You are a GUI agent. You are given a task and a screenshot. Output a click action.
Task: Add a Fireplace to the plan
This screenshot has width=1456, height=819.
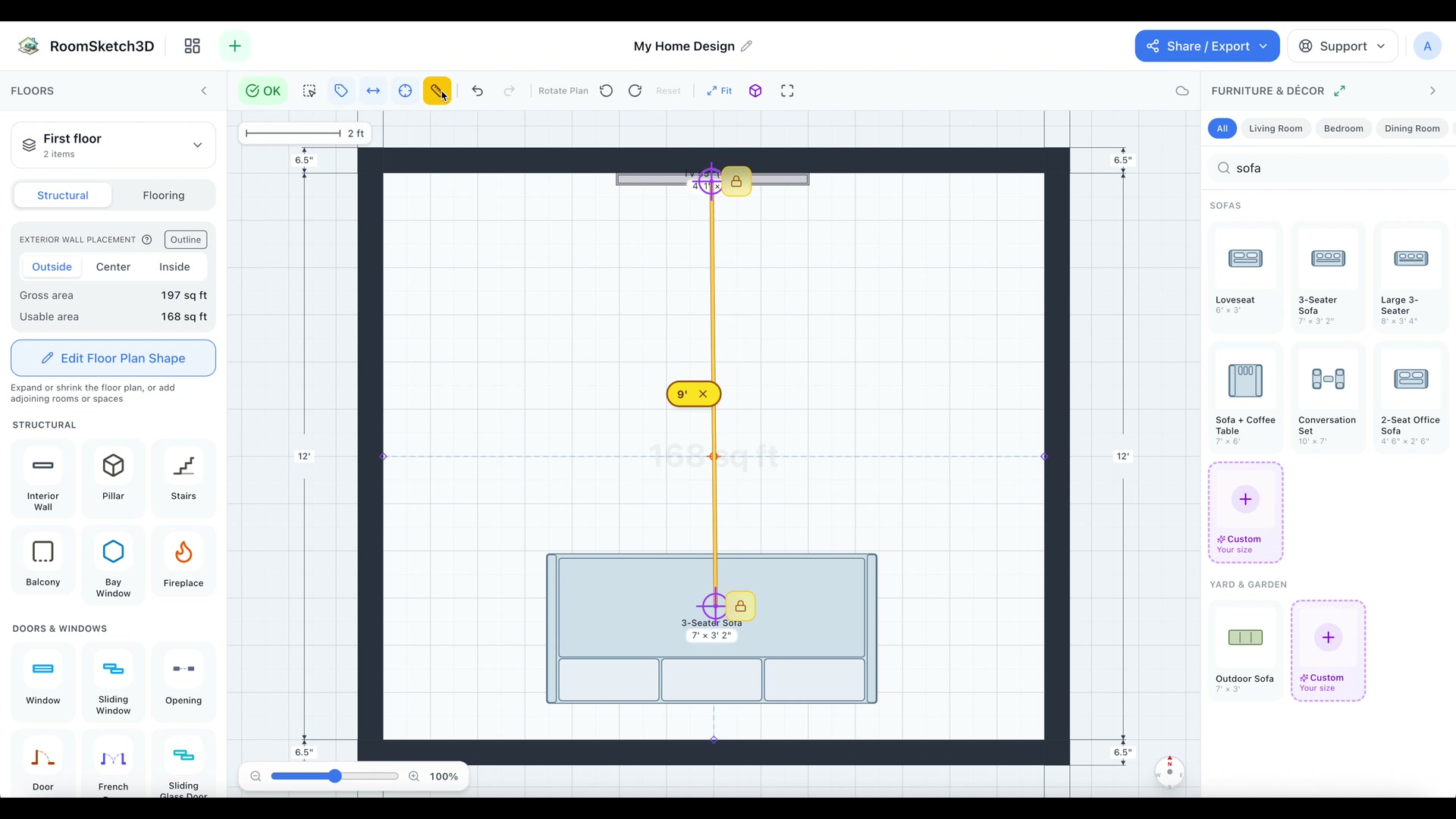click(184, 563)
